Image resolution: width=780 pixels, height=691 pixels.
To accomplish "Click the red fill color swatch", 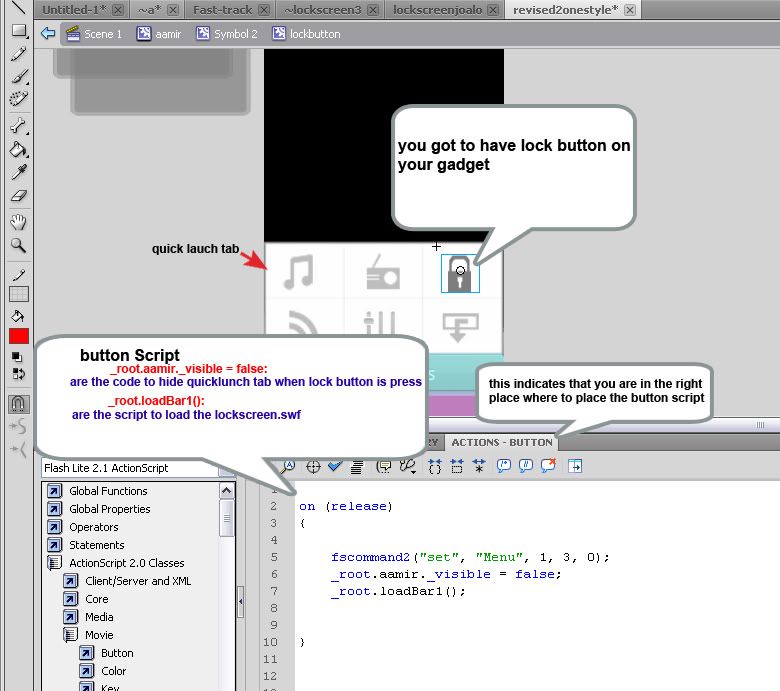I will click(19, 336).
